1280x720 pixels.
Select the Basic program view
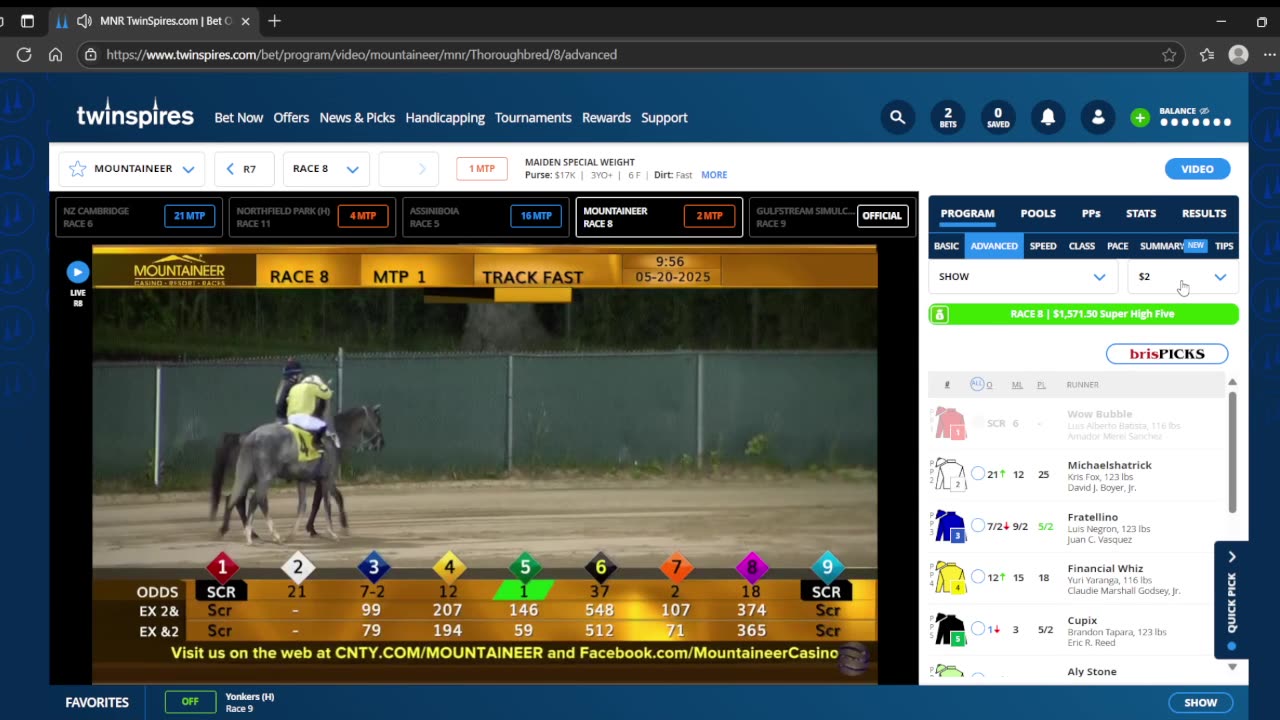point(946,246)
